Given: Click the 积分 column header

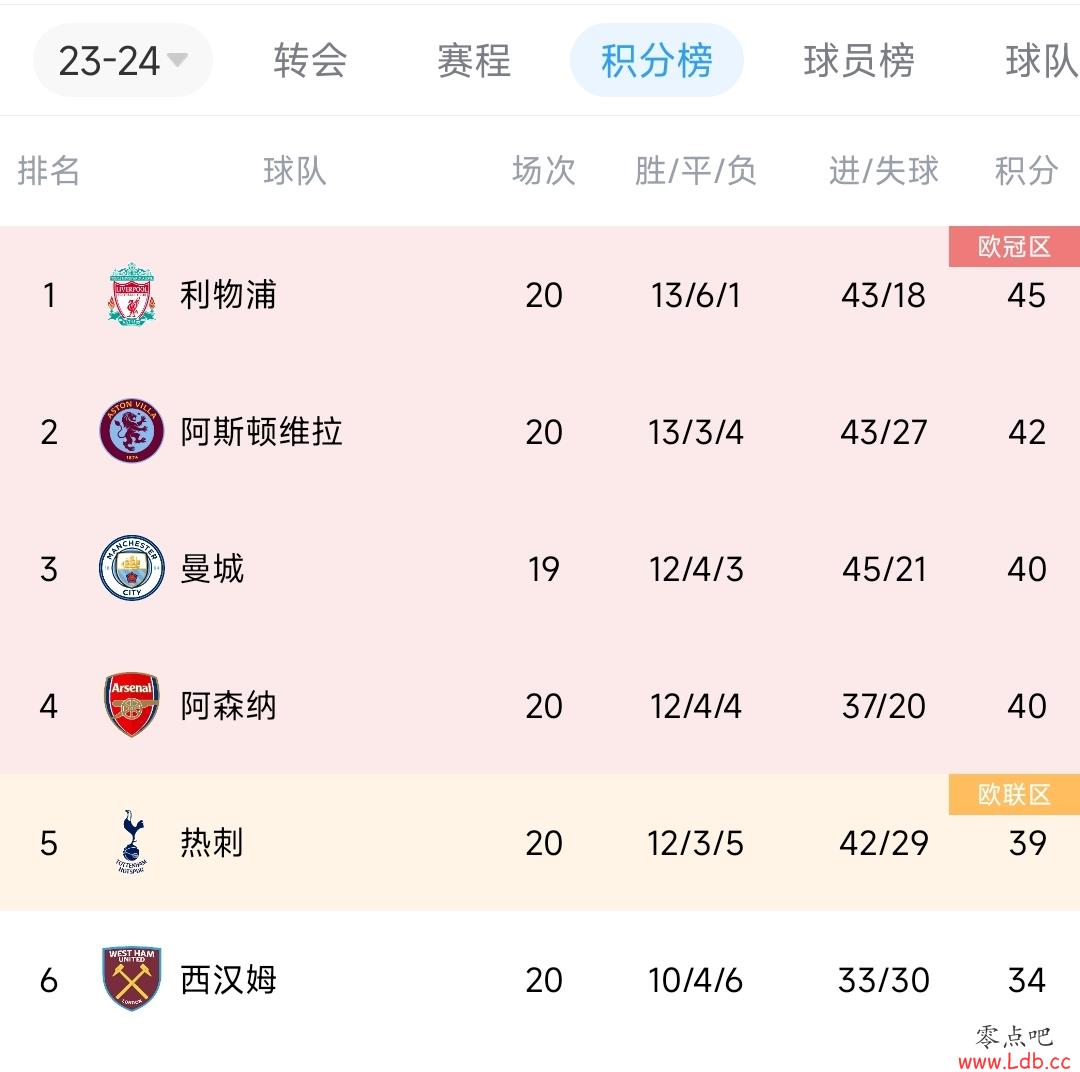Looking at the screenshot, I should pyautogui.click(x=1026, y=171).
